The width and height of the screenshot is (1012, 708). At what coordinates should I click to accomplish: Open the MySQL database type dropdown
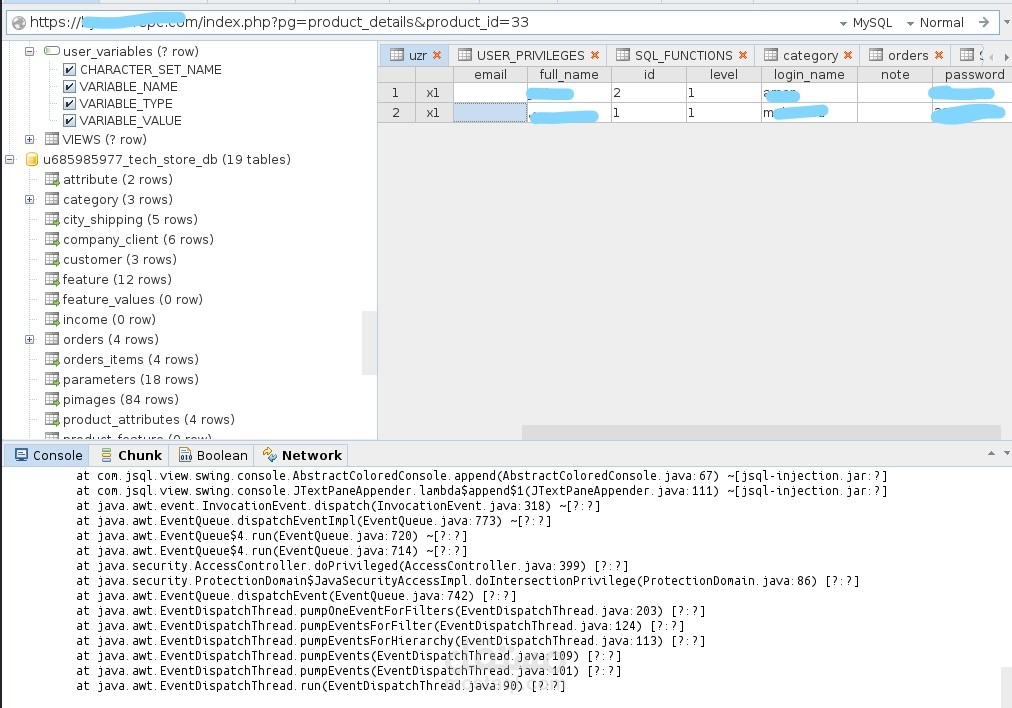point(865,23)
